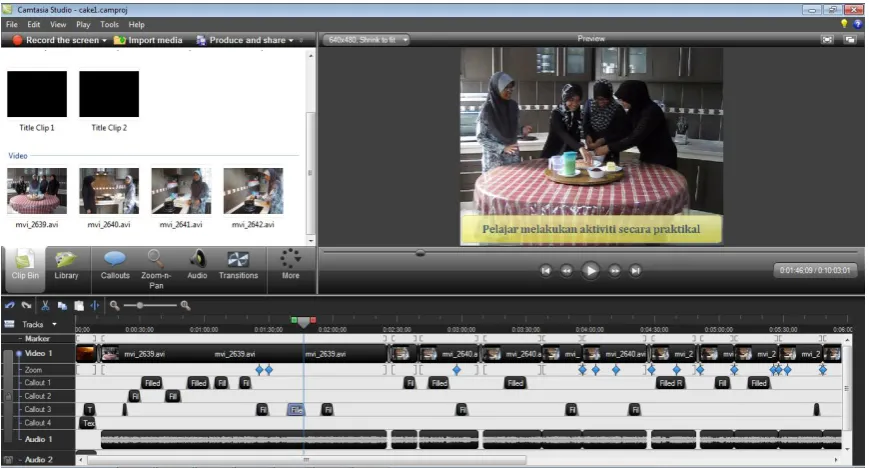
Task: Toggle the lock on Audio 2 track
Action: pyautogui.click(x=8, y=460)
